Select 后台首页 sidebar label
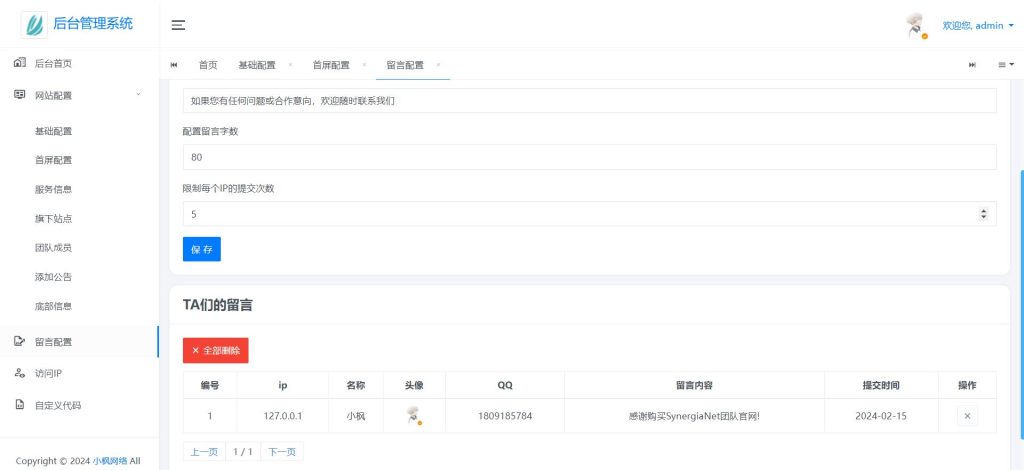 point(53,64)
